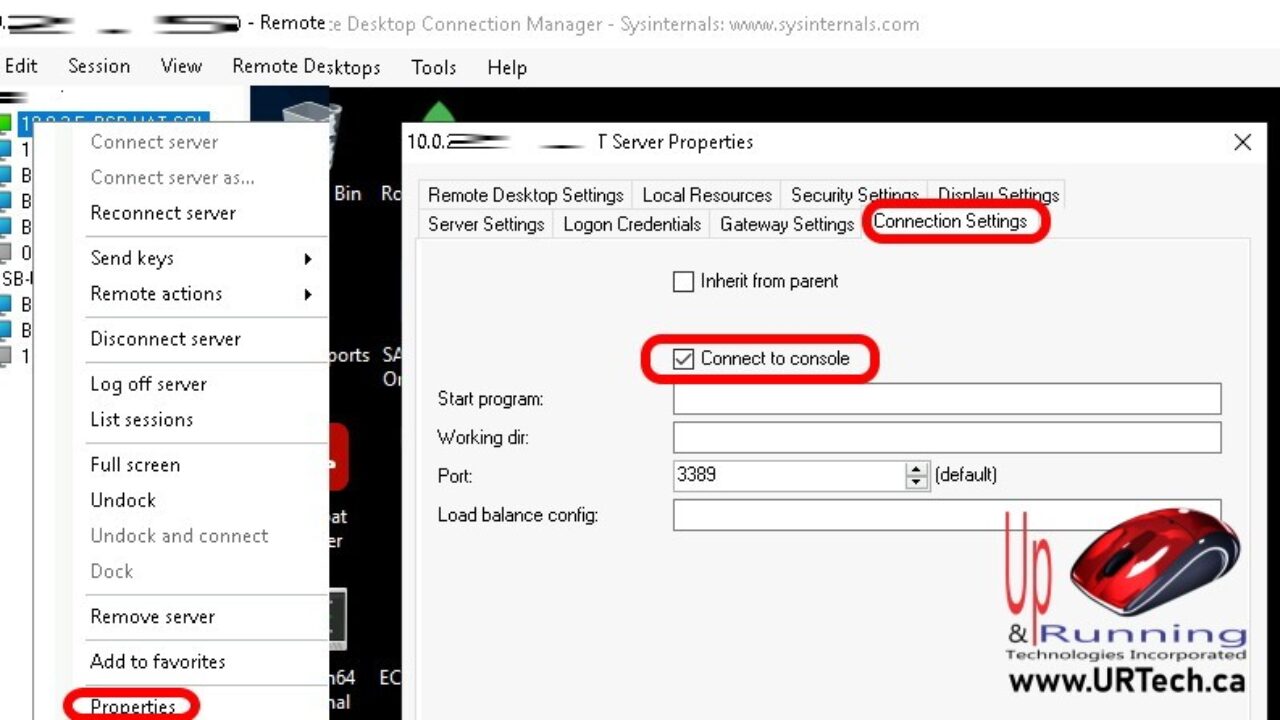The height and width of the screenshot is (720, 1280).
Task: Switch to the Logon Credentials tab
Action: 631,224
